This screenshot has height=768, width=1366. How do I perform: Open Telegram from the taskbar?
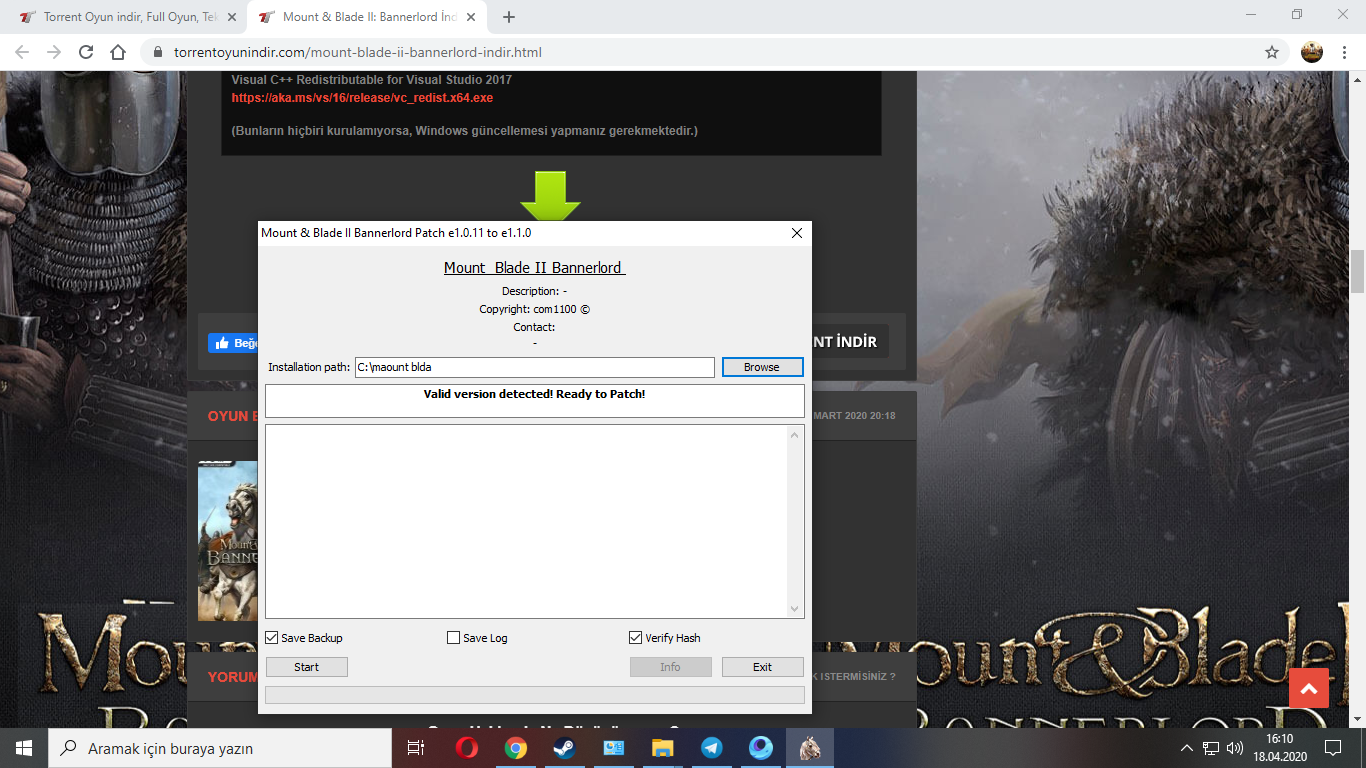point(711,748)
